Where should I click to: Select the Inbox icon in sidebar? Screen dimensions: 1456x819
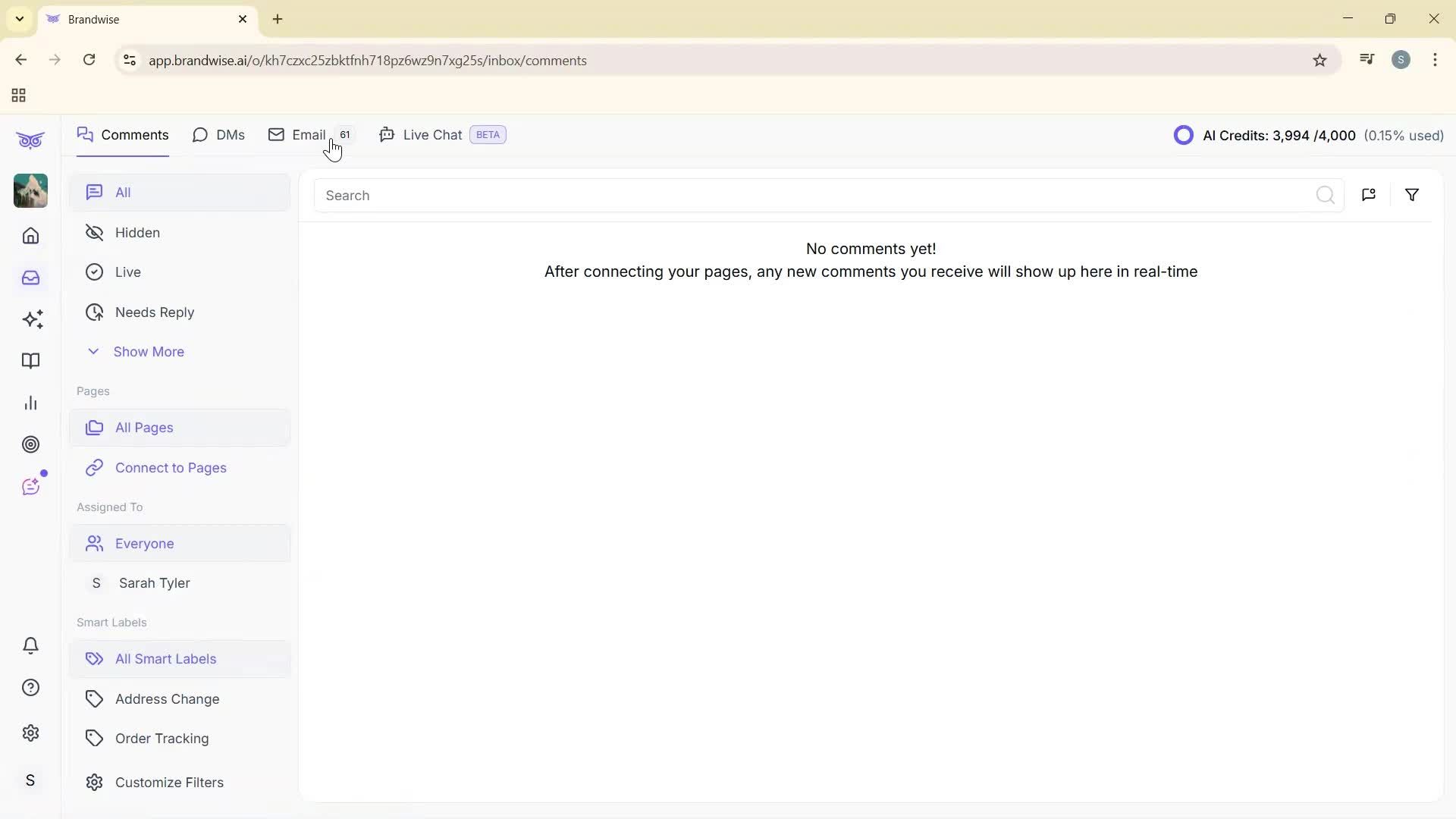coord(30,278)
